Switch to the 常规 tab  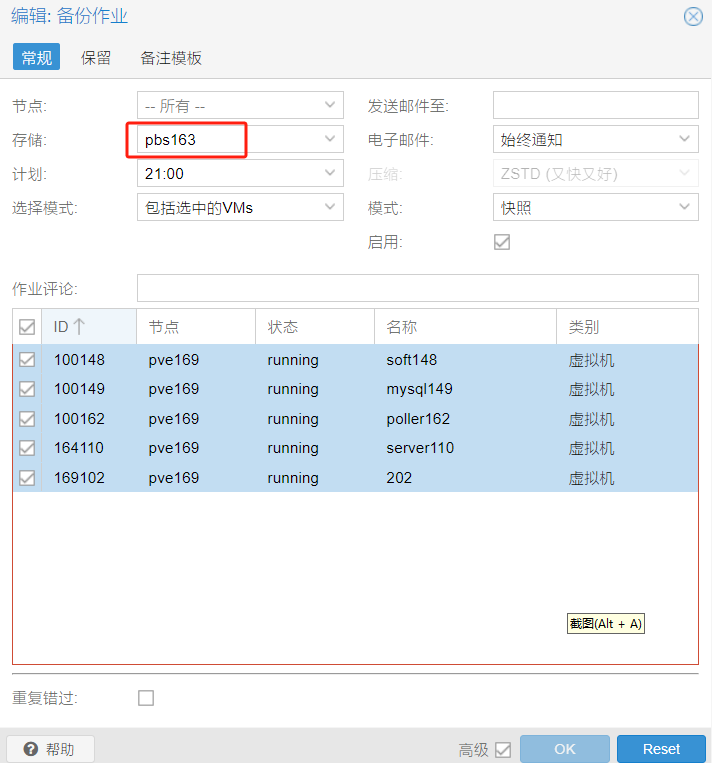tap(37, 57)
